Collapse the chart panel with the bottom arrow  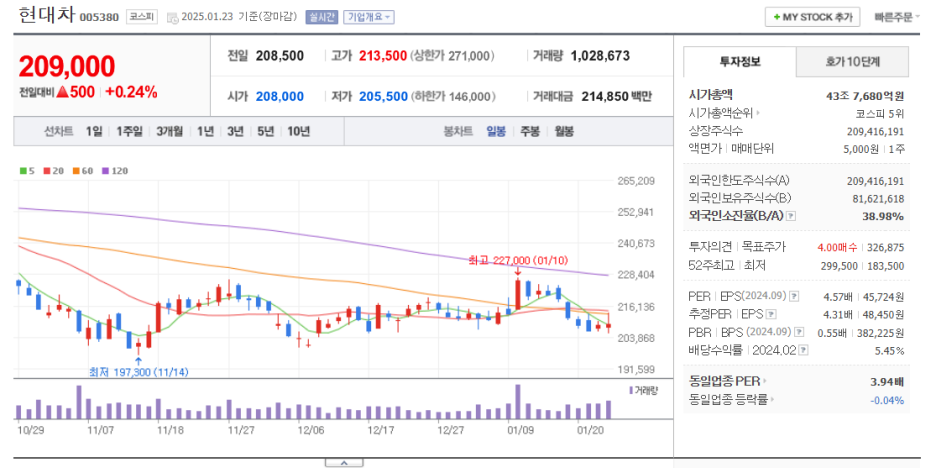tap(344, 463)
